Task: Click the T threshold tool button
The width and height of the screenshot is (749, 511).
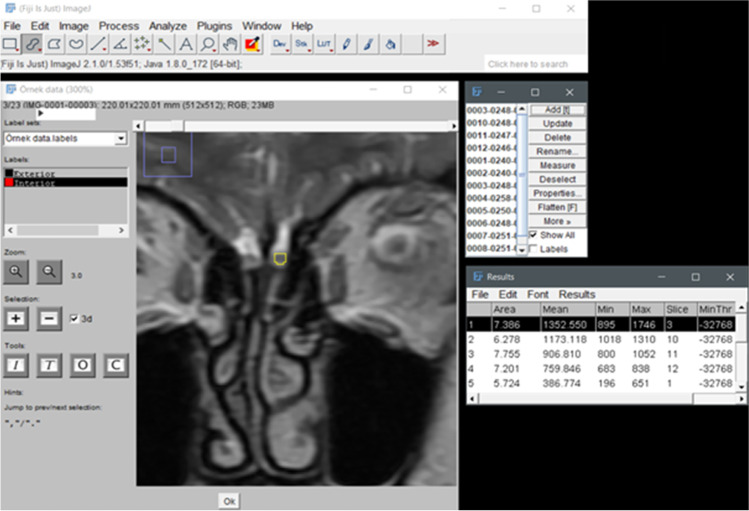Action: (49, 365)
